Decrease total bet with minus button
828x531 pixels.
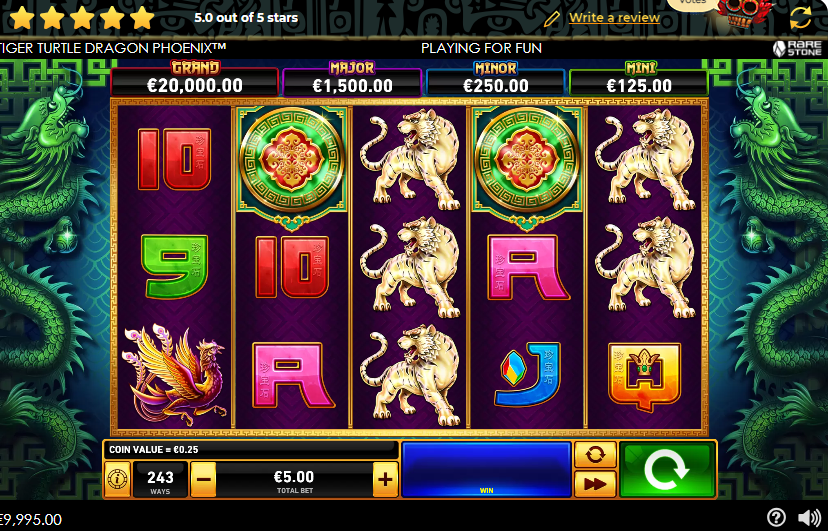tap(203, 479)
